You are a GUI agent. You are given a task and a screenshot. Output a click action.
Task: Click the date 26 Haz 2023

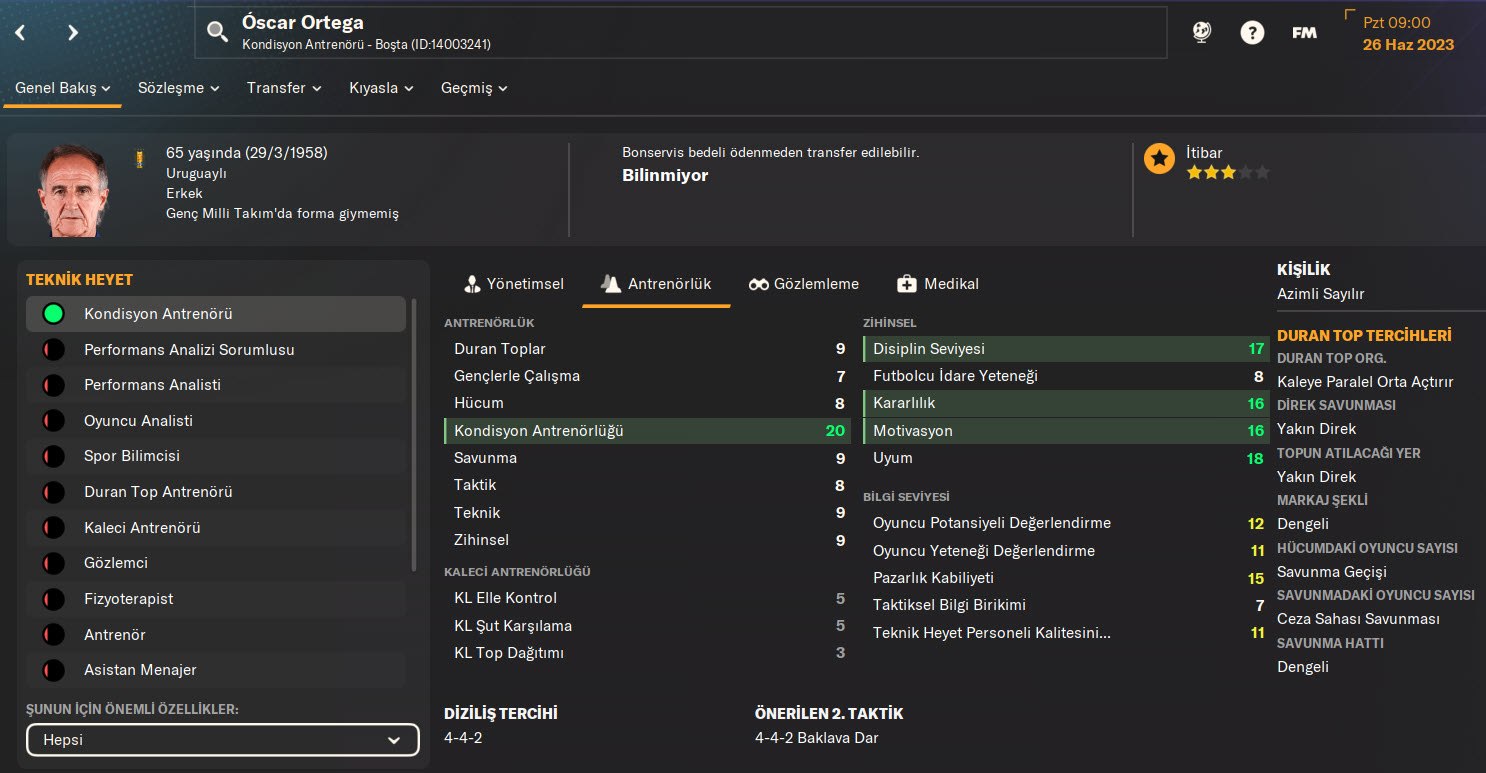(x=1408, y=45)
